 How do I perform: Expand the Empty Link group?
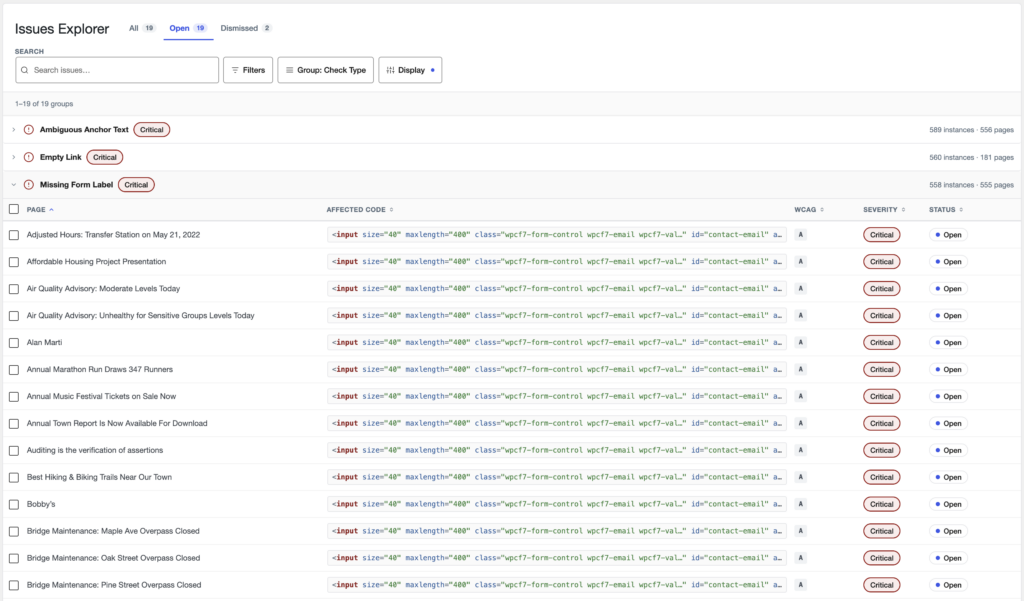(13, 157)
